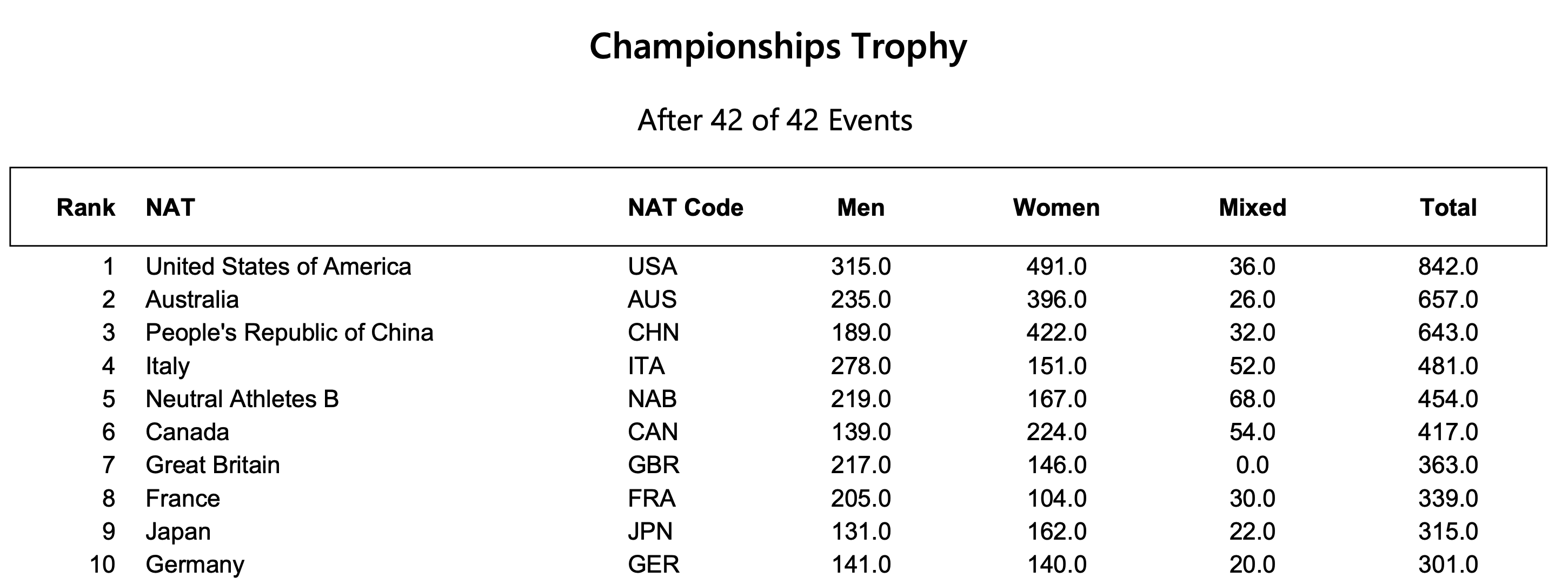Click the Rank column header

coord(85,208)
